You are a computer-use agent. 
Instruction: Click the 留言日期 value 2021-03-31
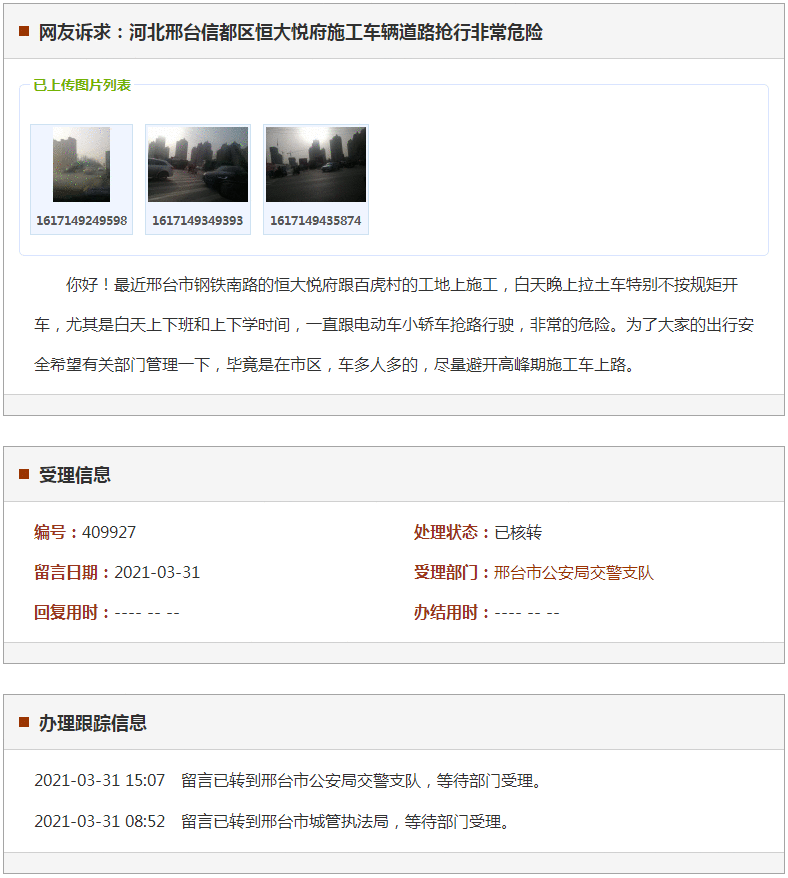click(x=157, y=572)
